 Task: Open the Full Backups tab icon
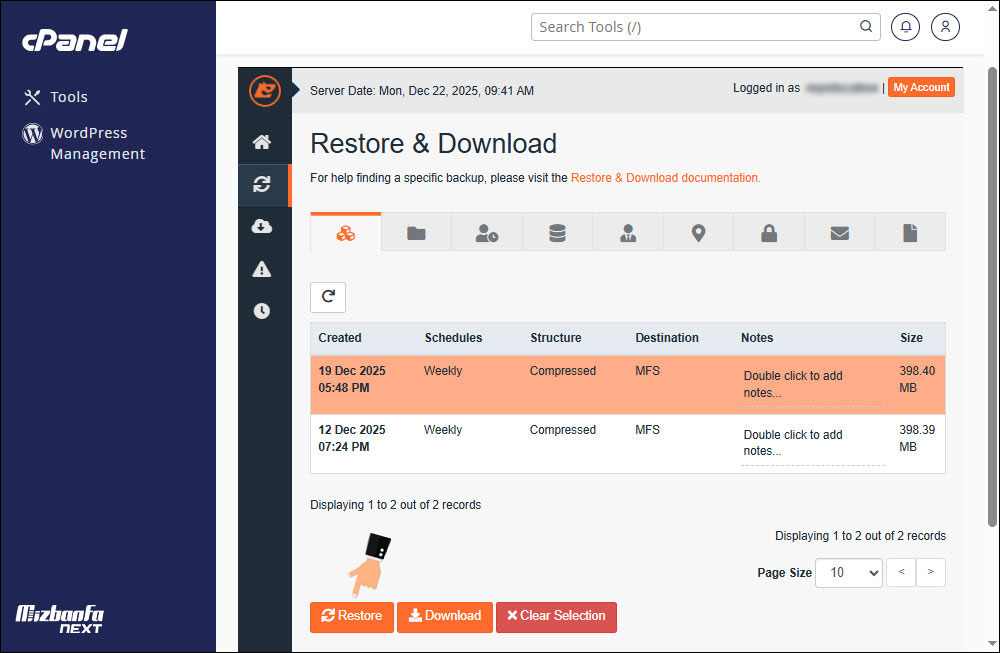tap(345, 231)
